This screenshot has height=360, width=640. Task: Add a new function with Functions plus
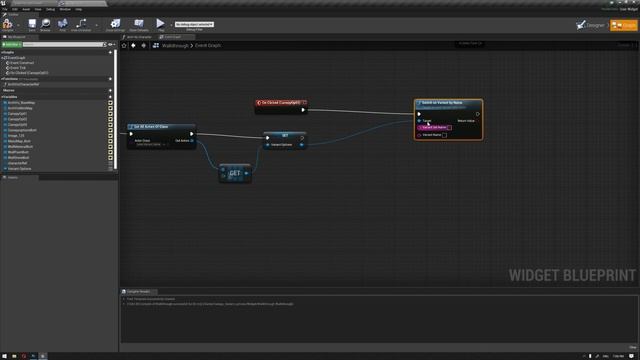[x=110, y=79]
